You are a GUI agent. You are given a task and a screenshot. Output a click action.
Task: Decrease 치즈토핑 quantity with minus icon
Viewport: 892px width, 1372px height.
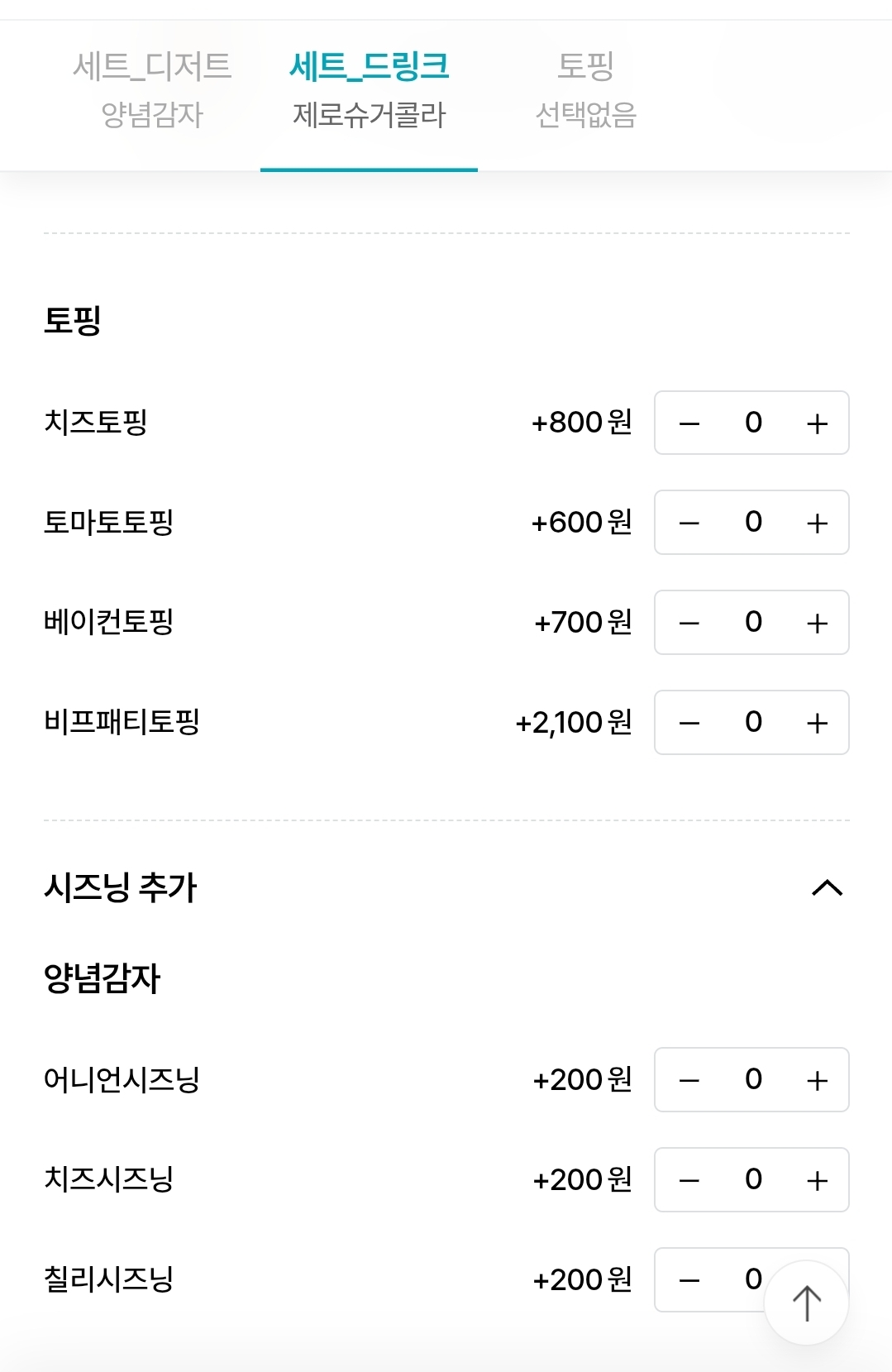tap(689, 423)
